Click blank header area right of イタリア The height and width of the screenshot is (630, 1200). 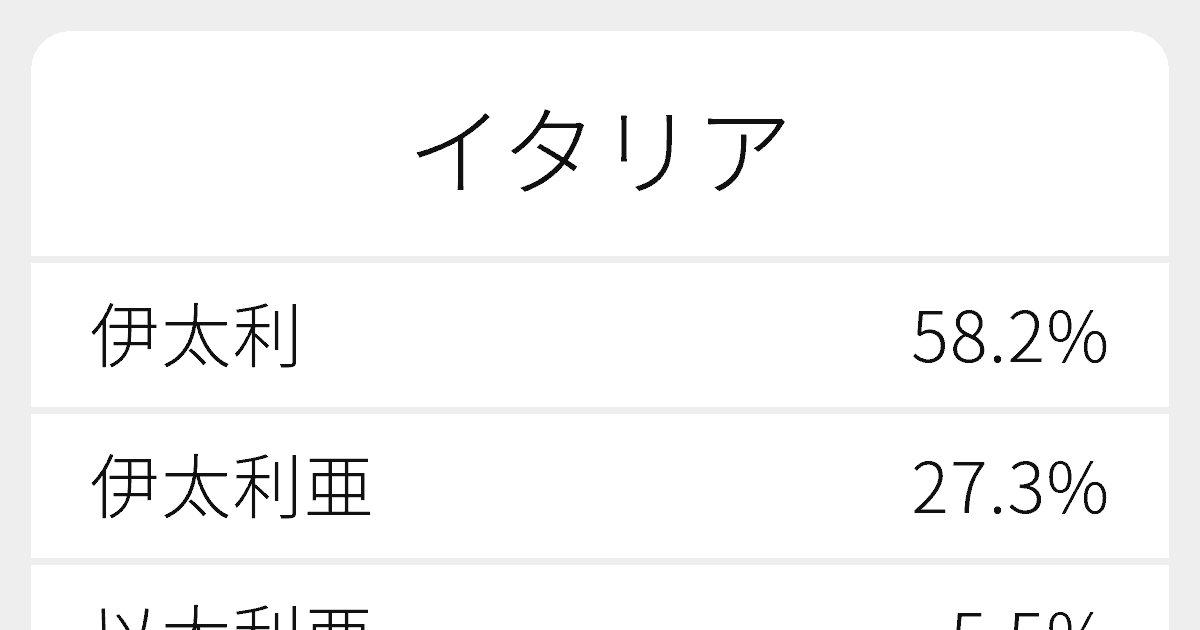(x=980, y=150)
